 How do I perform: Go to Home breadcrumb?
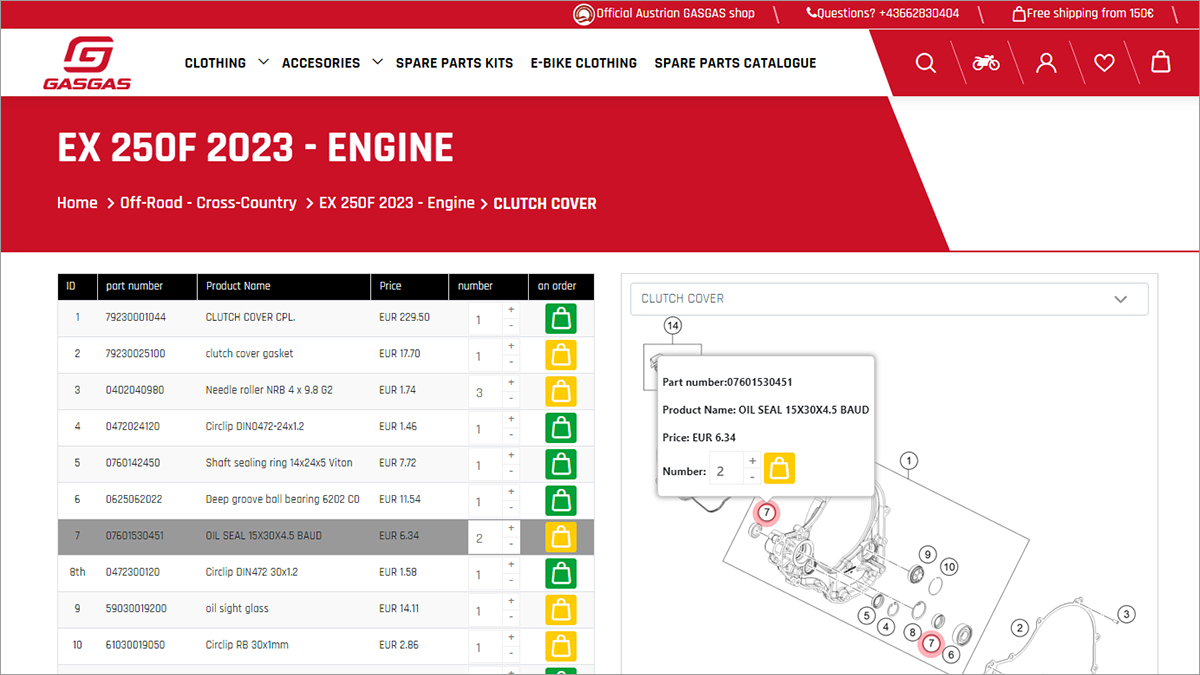click(77, 203)
